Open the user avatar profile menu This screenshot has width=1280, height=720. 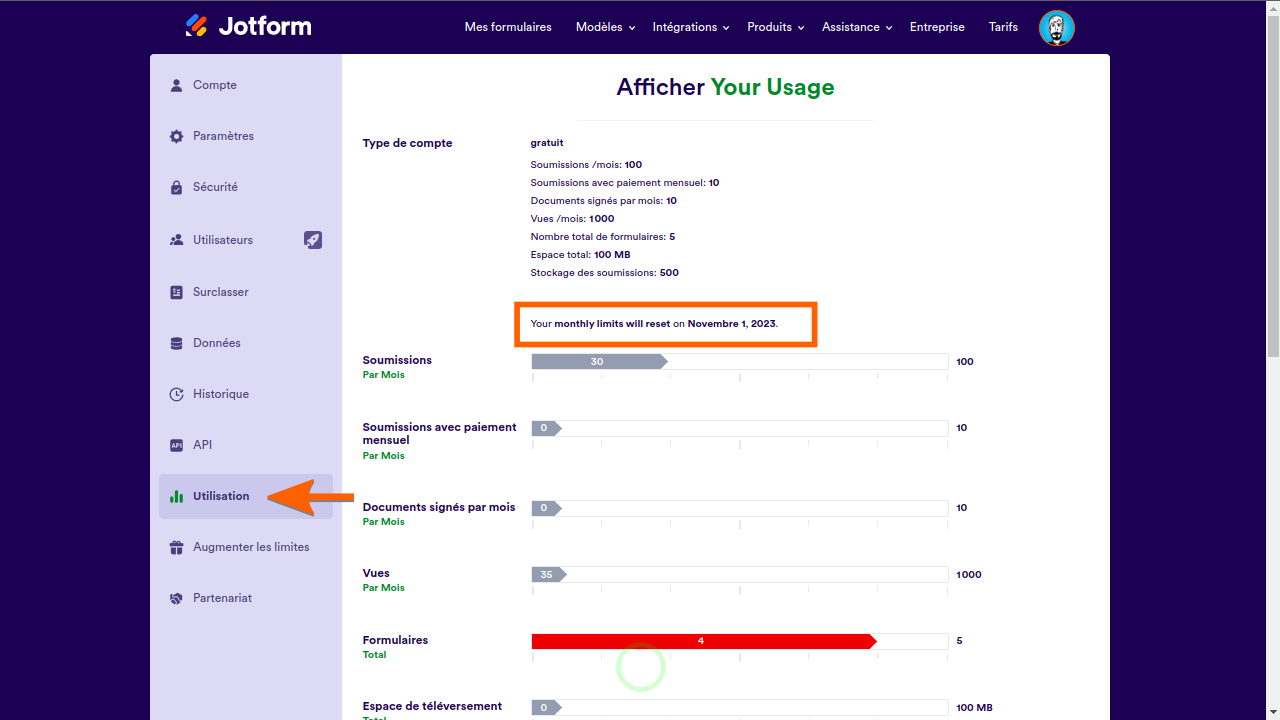[x=1056, y=28]
